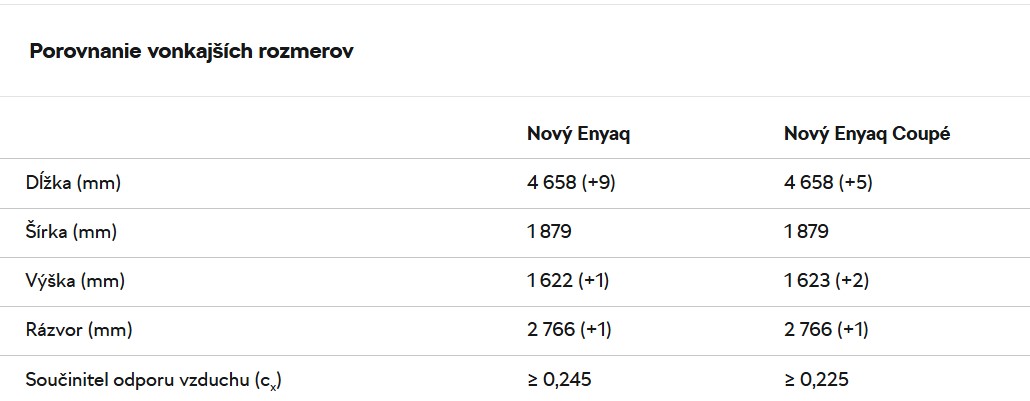Click the subscript 'x' in the 'cx' symbol
The height and width of the screenshot is (401, 1030).
(284, 384)
